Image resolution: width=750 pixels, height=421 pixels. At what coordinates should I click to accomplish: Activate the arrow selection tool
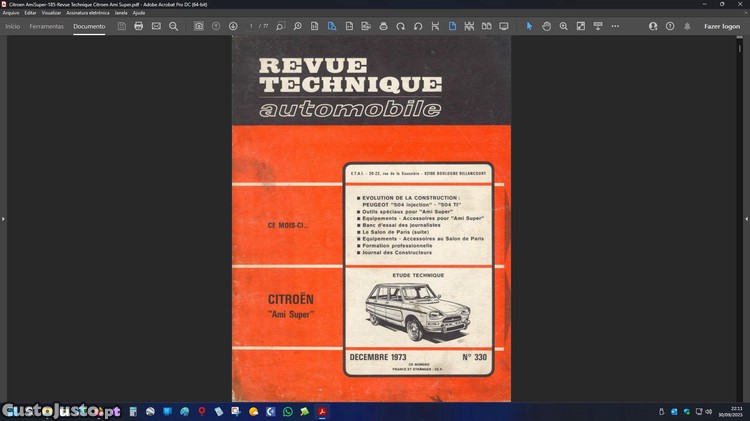coord(530,26)
